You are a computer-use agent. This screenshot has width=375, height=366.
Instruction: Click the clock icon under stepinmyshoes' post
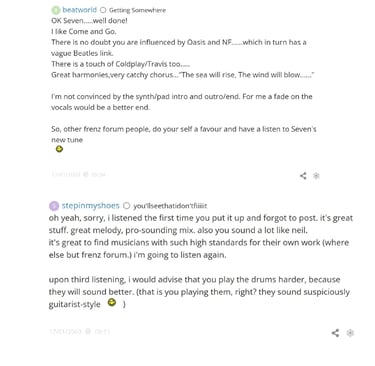88,331
